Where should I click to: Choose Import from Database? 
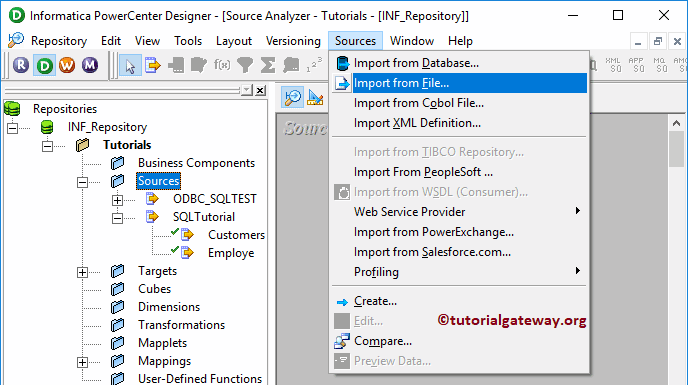coord(459,63)
